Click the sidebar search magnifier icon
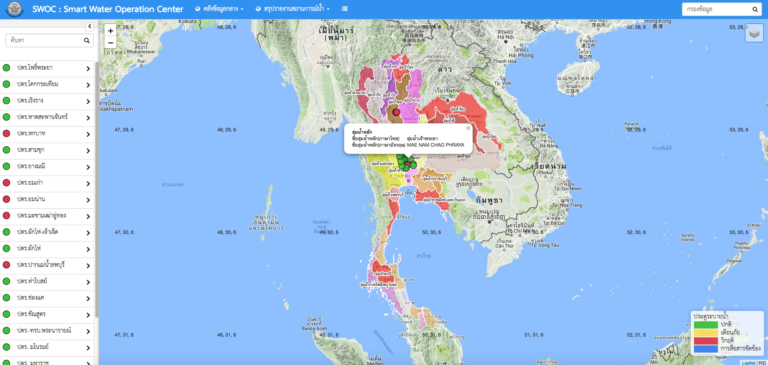The width and height of the screenshot is (768, 365). click(x=87, y=40)
